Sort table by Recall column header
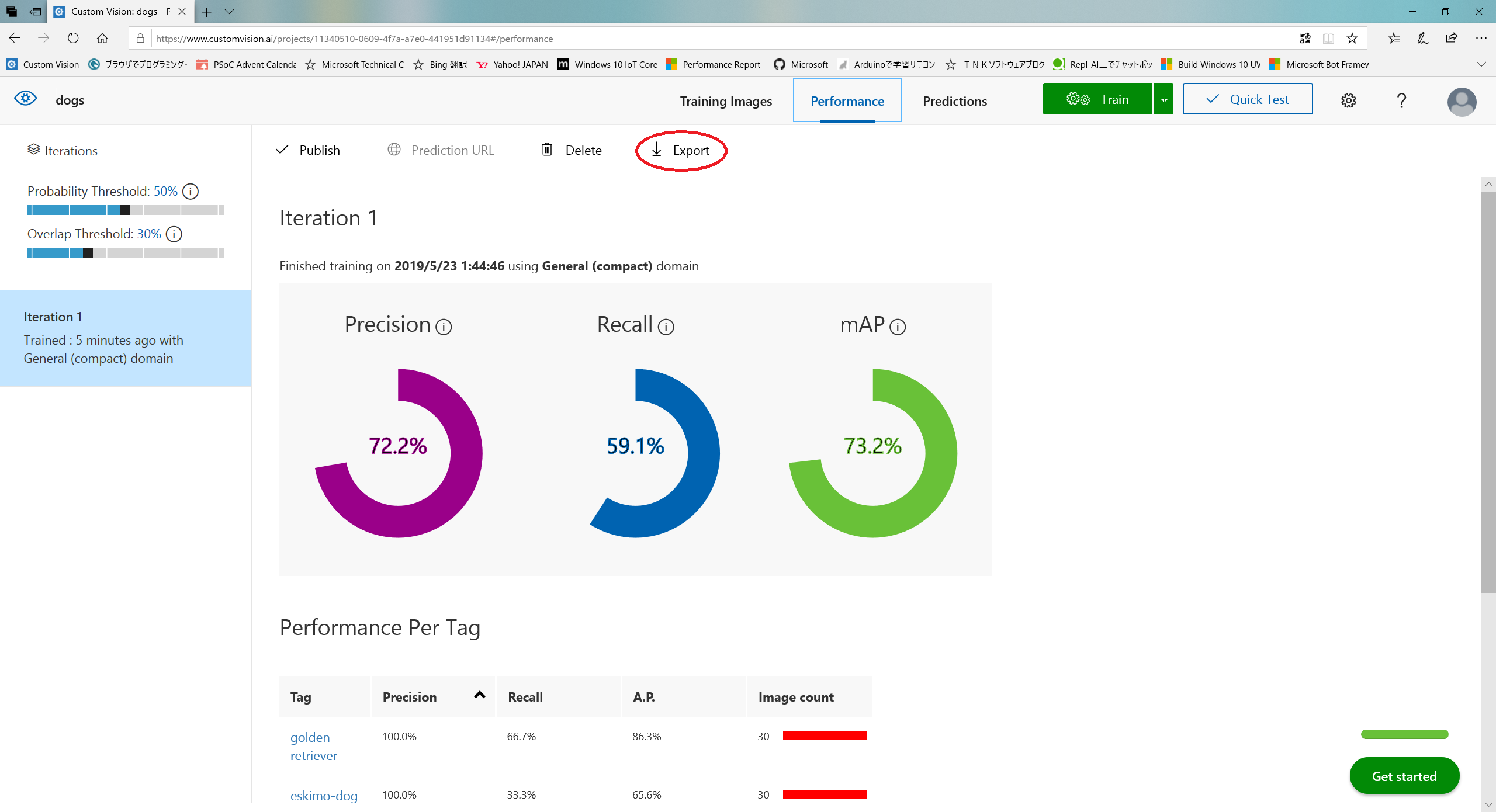The width and height of the screenshot is (1496, 812). [558, 697]
